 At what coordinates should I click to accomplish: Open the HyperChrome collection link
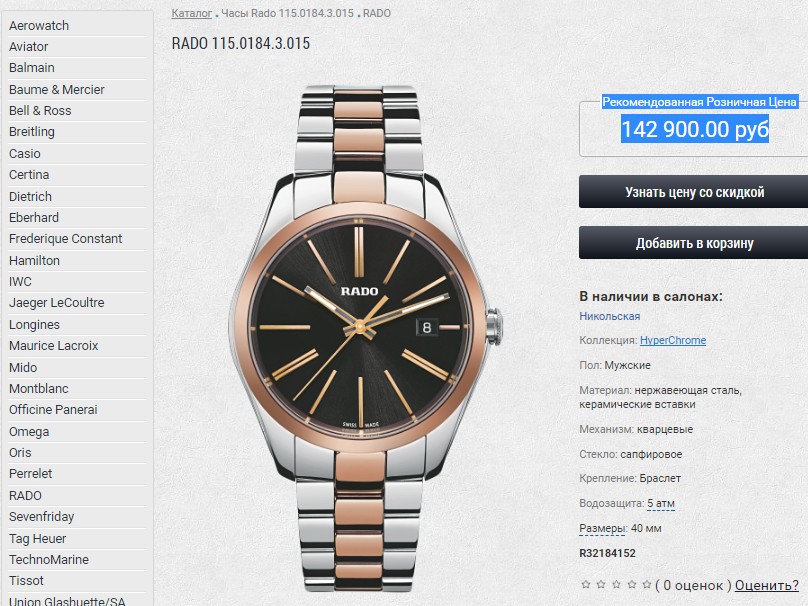tap(673, 340)
